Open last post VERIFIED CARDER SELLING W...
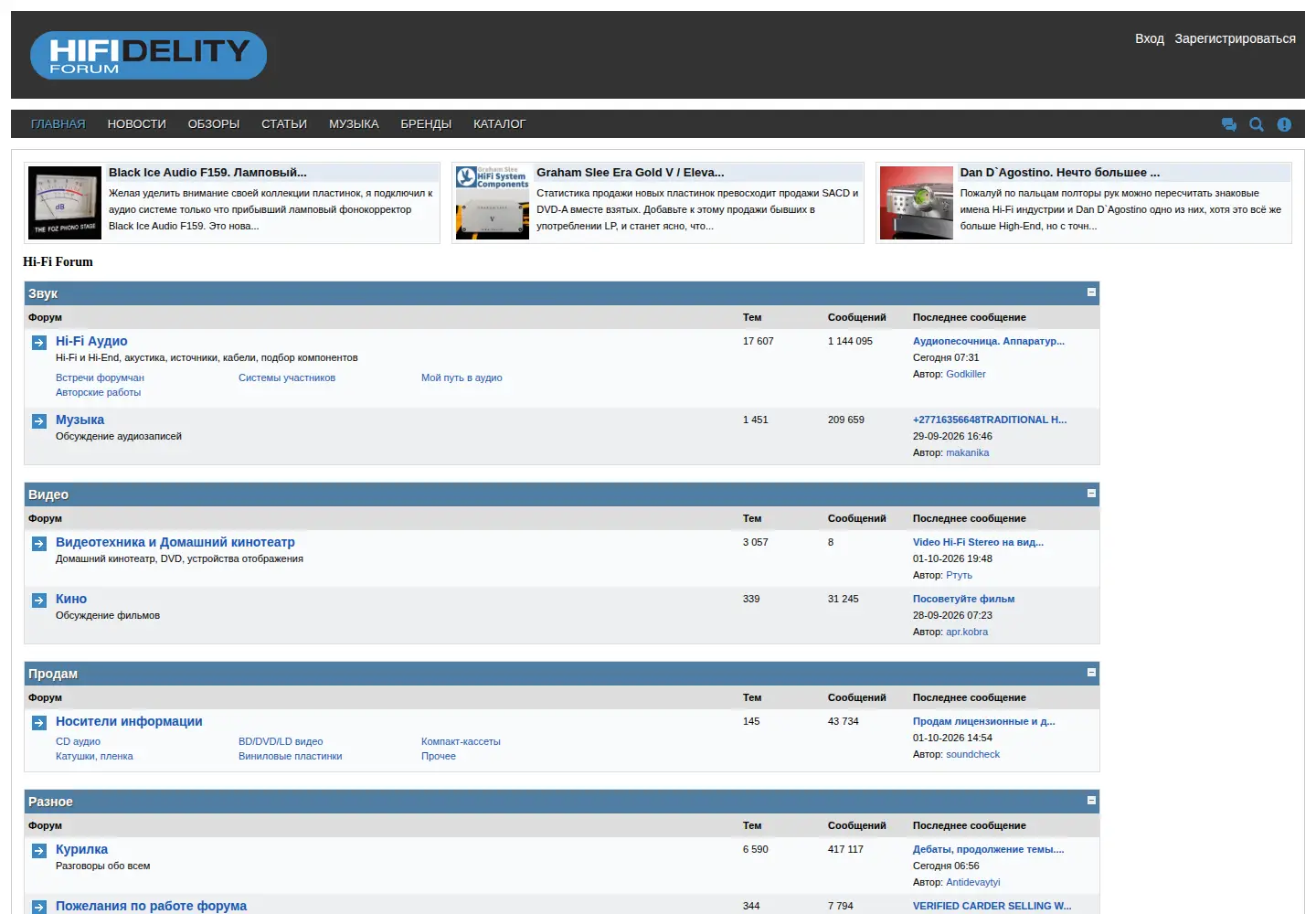 992,906
